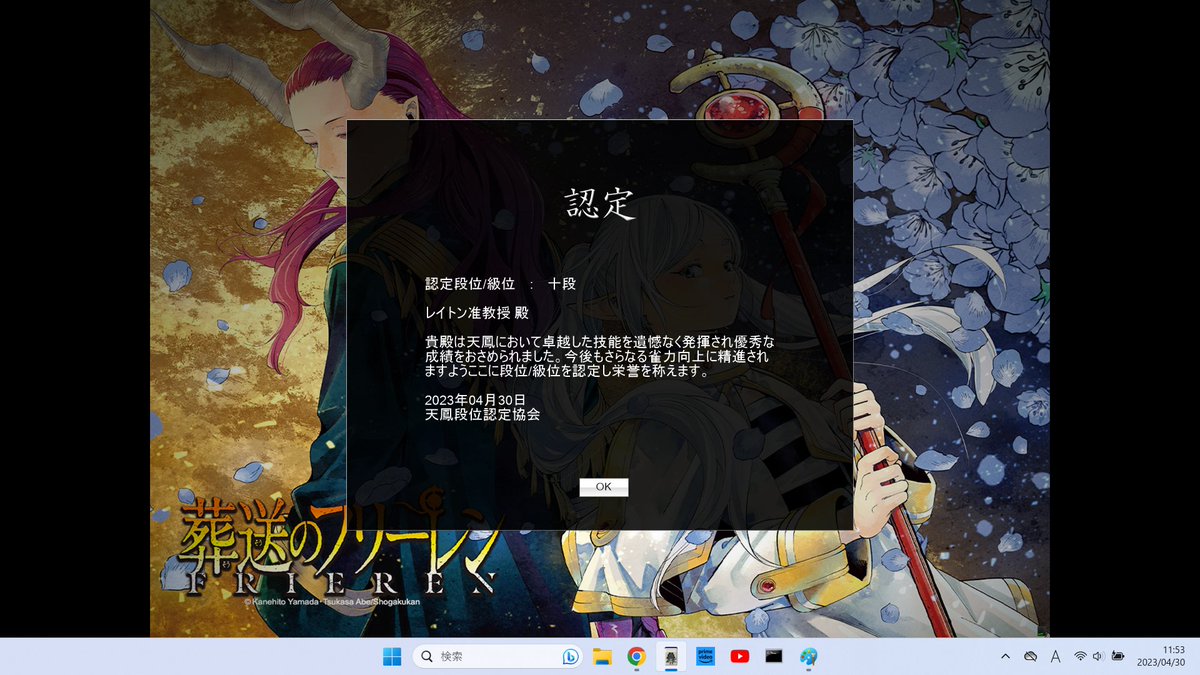This screenshot has width=1200, height=675.
Task: Click the 天鳳段位認定協会 text
Action: (483, 414)
